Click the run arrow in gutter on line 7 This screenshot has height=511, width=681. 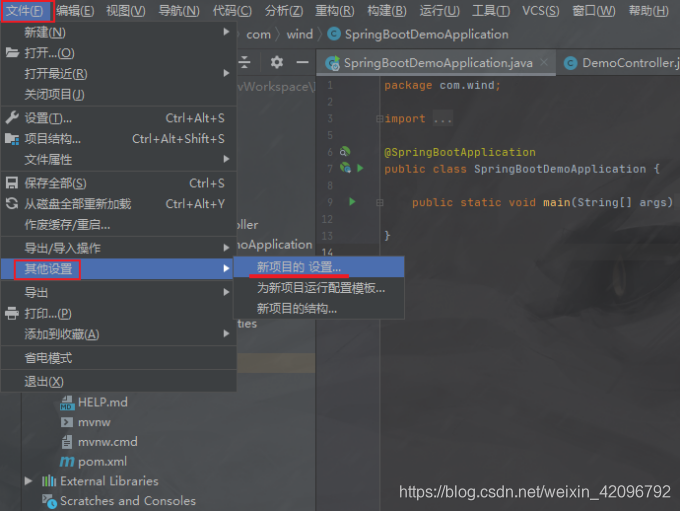point(360,168)
